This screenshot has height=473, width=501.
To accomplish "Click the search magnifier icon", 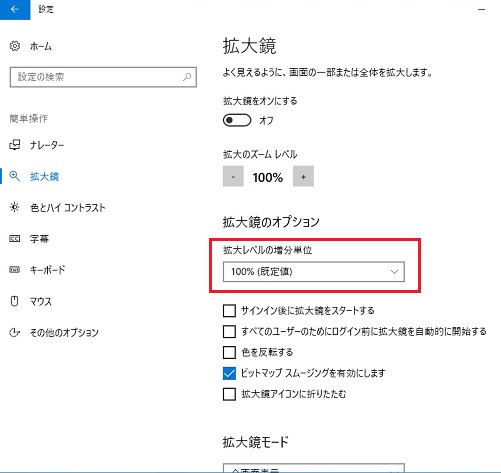I will tap(187, 77).
